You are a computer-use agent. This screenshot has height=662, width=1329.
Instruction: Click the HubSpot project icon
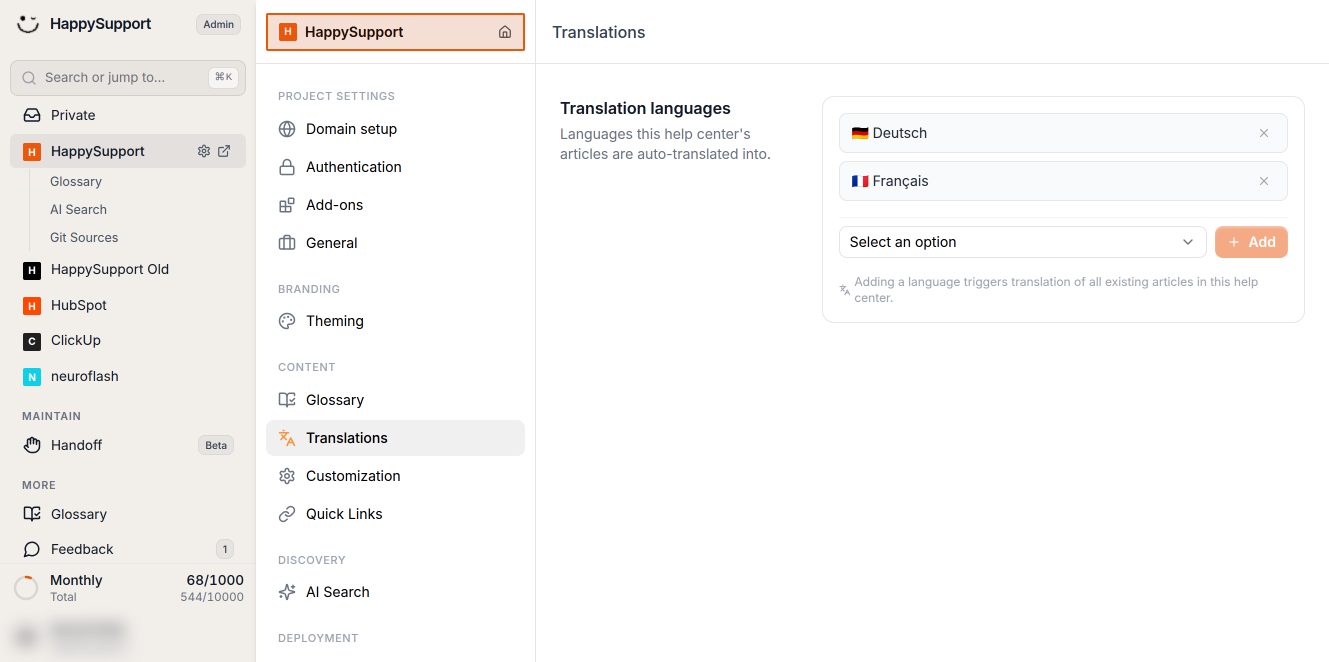[x=32, y=305]
